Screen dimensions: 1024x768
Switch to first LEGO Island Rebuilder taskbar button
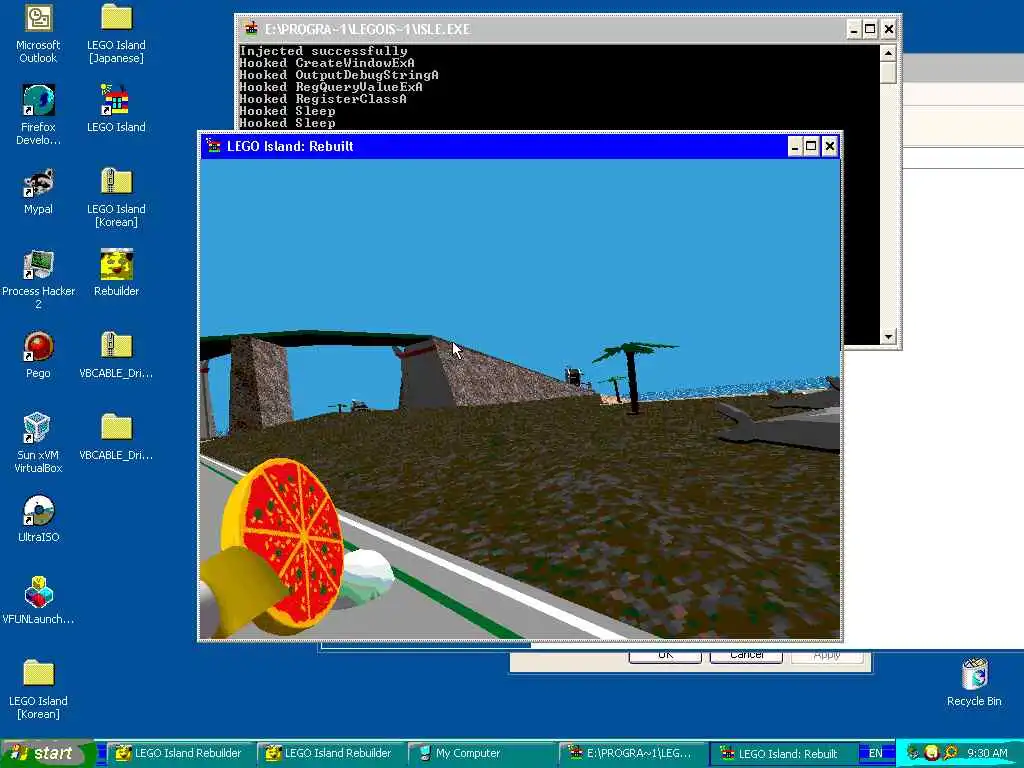point(179,753)
